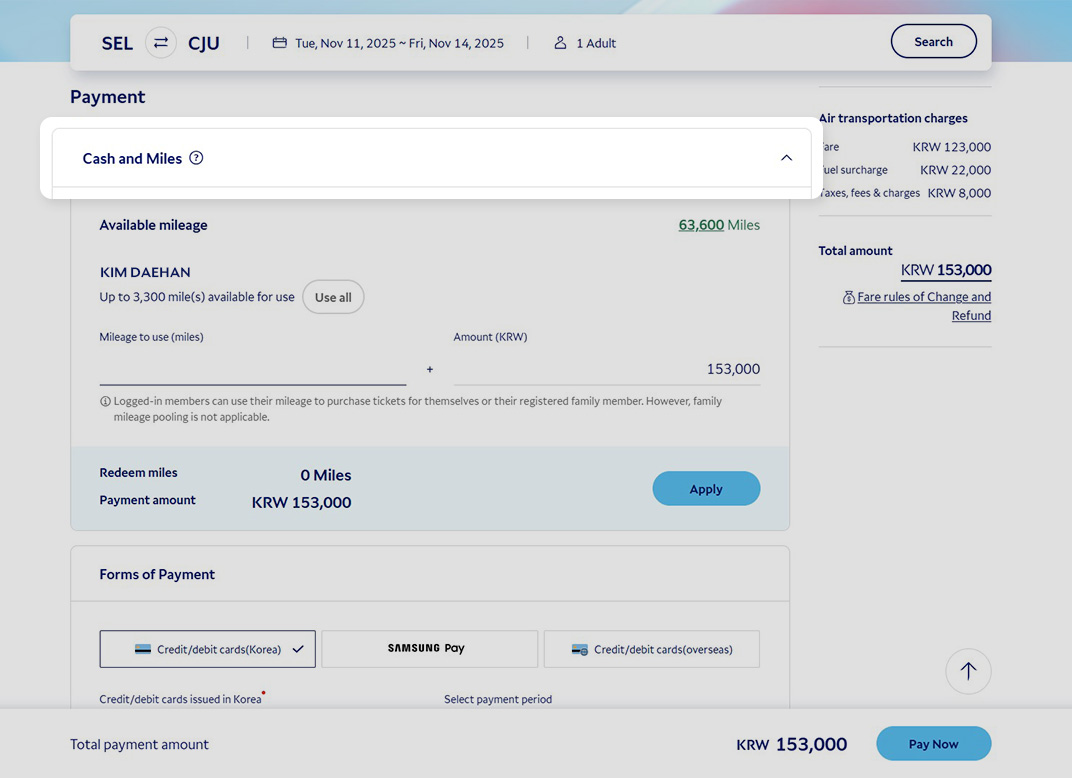Click the fare rules money bag icon
The image size is (1072, 778).
[x=849, y=297]
